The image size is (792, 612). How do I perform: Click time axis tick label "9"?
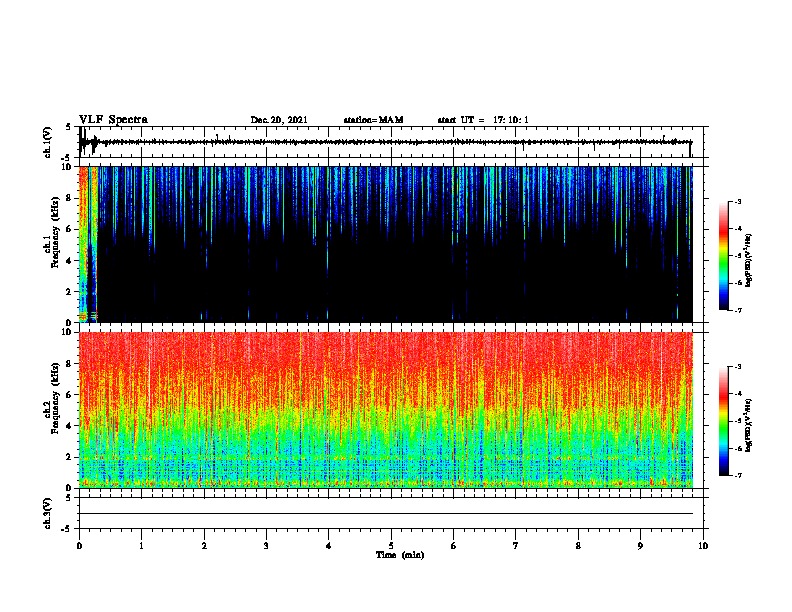pyautogui.click(x=640, y=546)
